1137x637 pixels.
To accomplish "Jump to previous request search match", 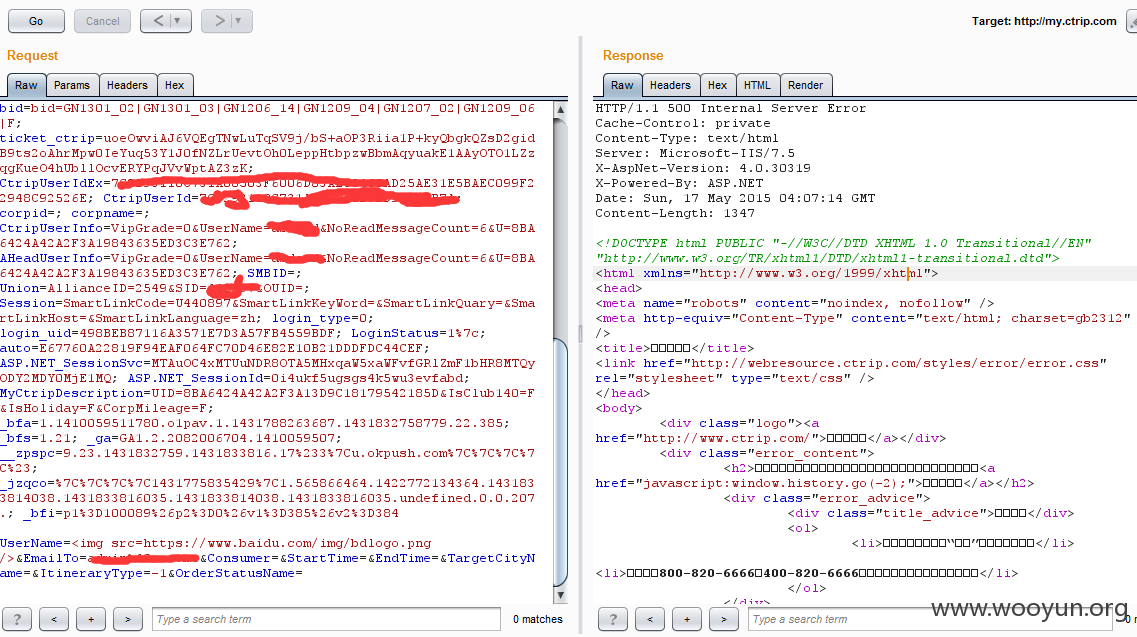I will click(54, 619).
